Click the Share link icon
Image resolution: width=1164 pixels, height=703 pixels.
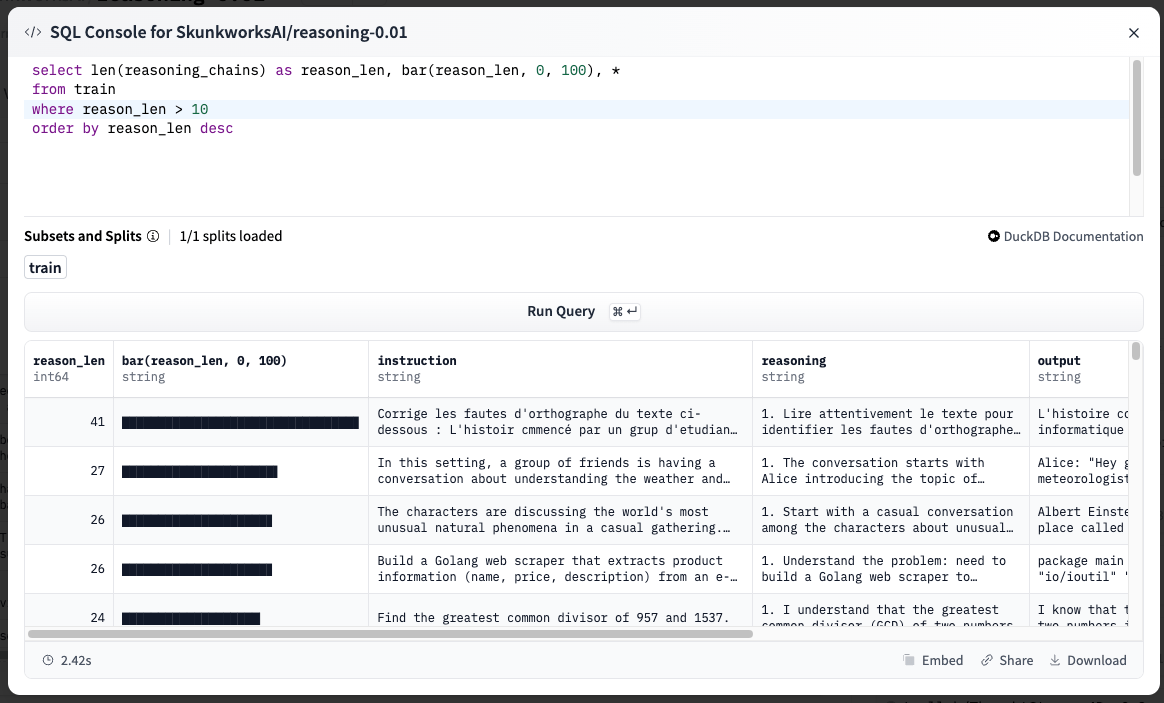click(x=987, y=660)
